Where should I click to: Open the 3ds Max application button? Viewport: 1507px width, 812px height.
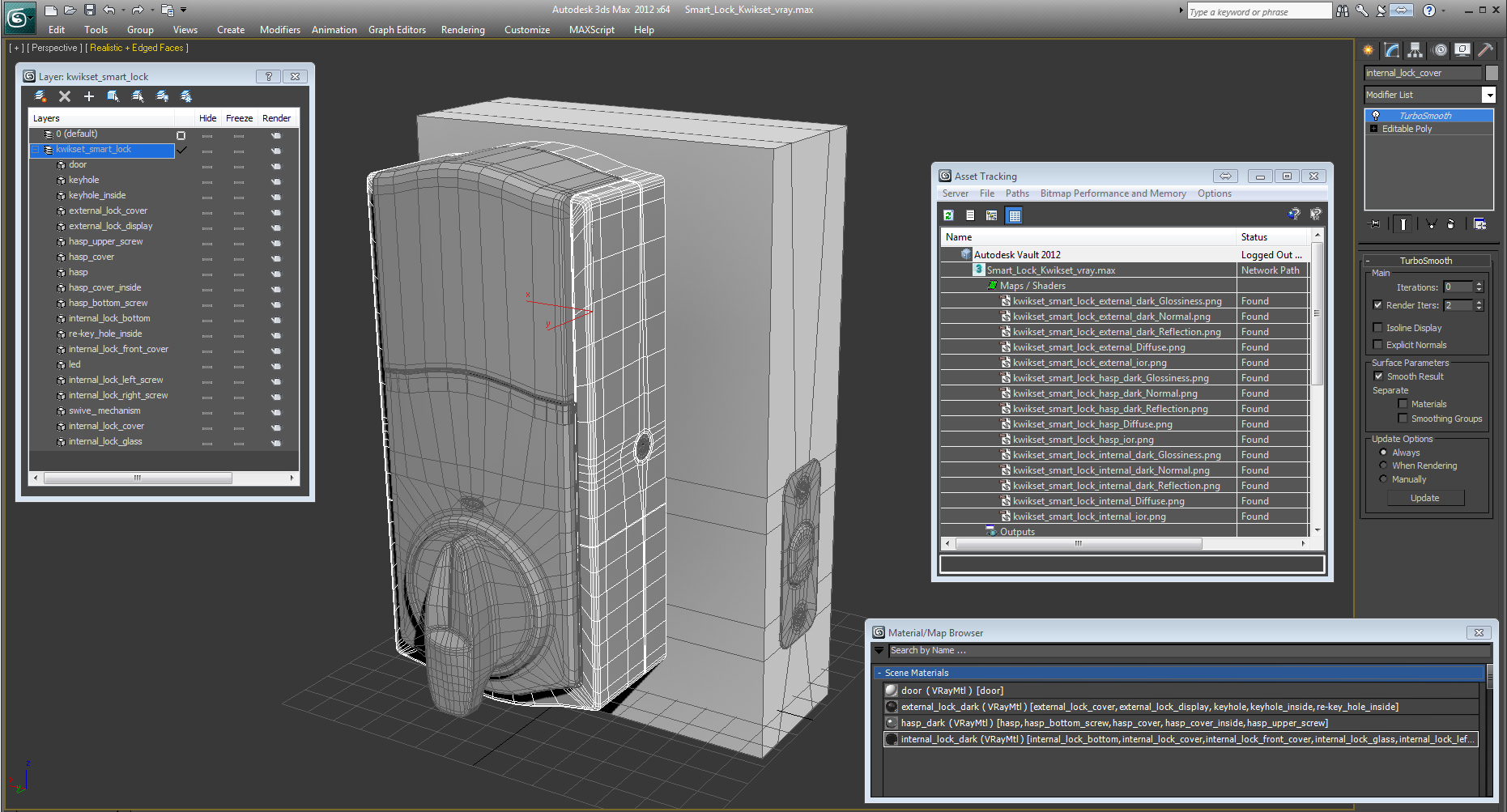click(x=19, y=18)
